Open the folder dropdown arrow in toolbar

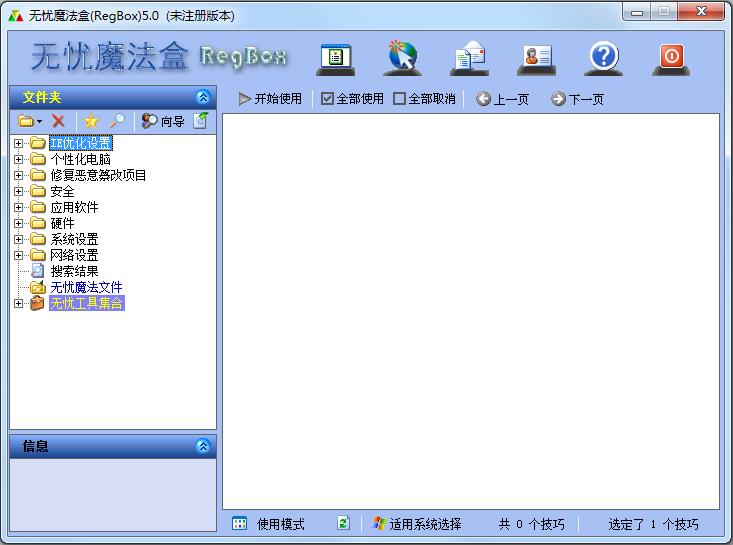point(40,122)
